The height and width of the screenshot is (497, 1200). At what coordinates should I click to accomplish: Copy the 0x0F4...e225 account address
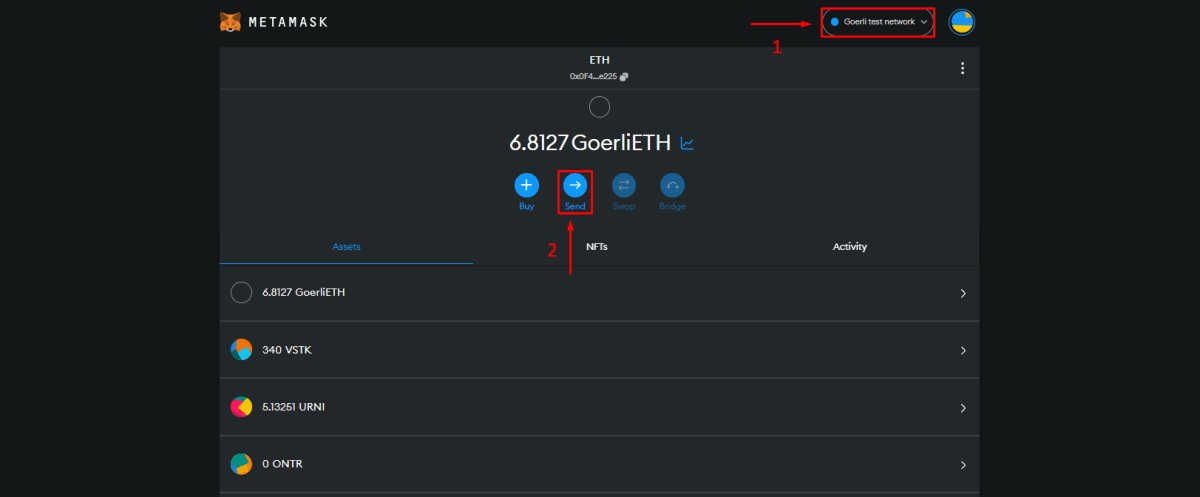[599, 76]
